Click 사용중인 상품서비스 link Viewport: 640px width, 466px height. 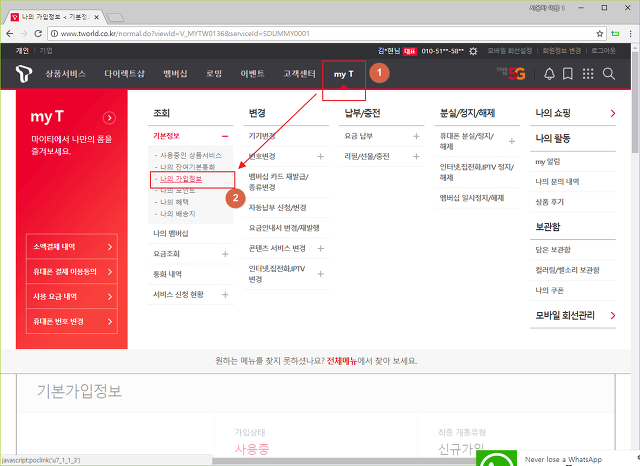click(x=191, y=155)
